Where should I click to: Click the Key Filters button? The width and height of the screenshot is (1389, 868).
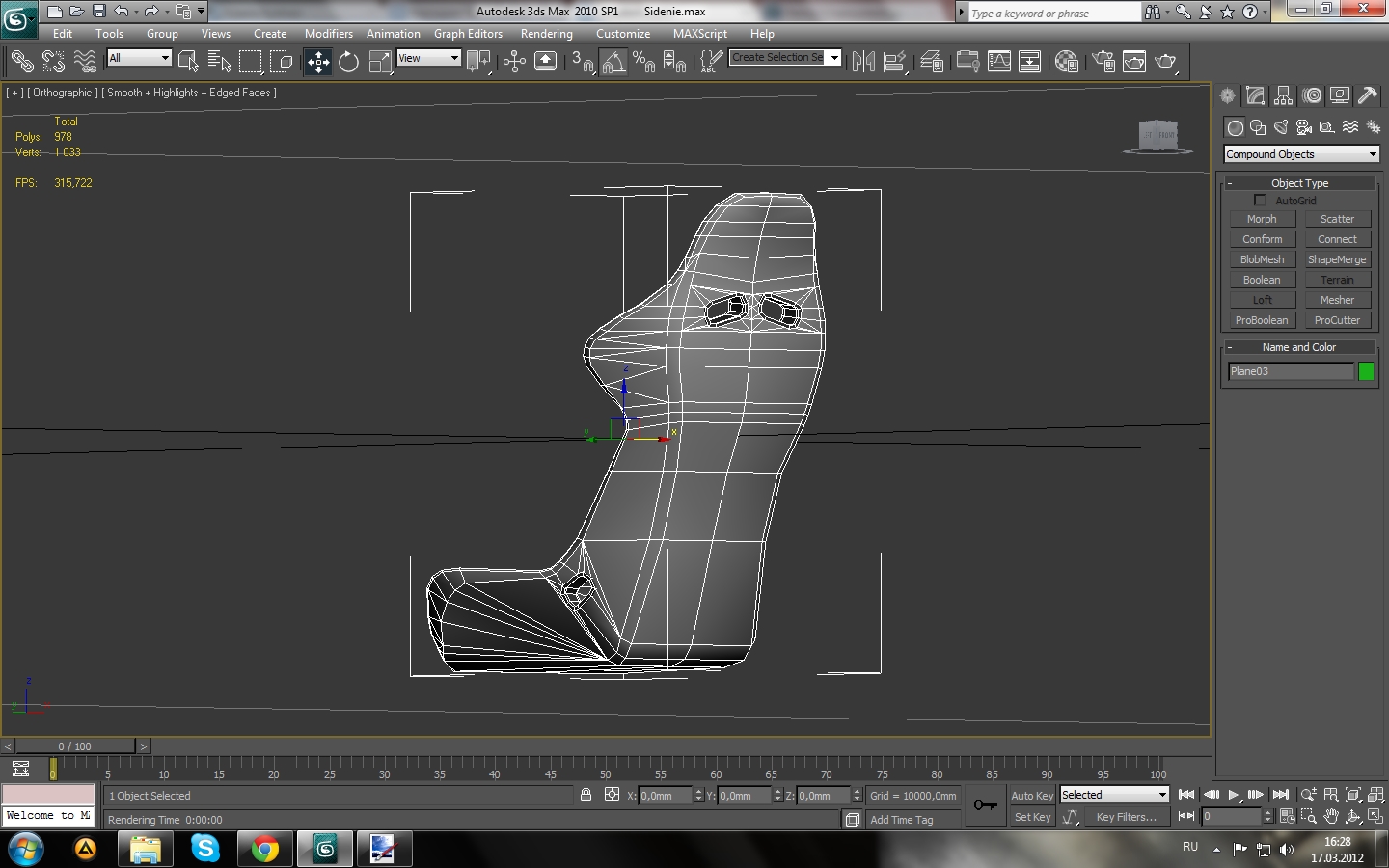tap(1126, 817)
